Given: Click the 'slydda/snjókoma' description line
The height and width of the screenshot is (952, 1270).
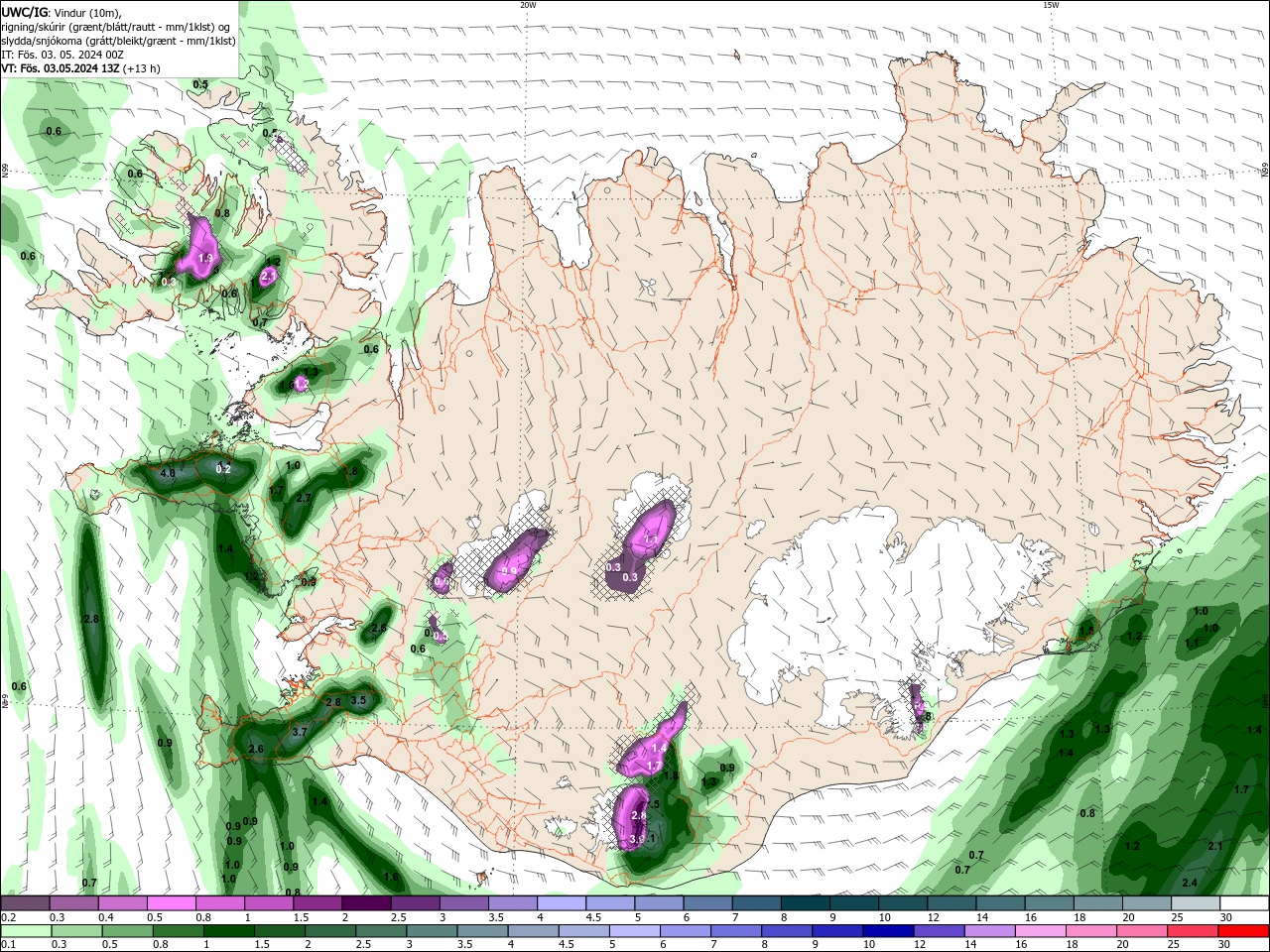Looking at the screenshot, I should click(119, 41).
